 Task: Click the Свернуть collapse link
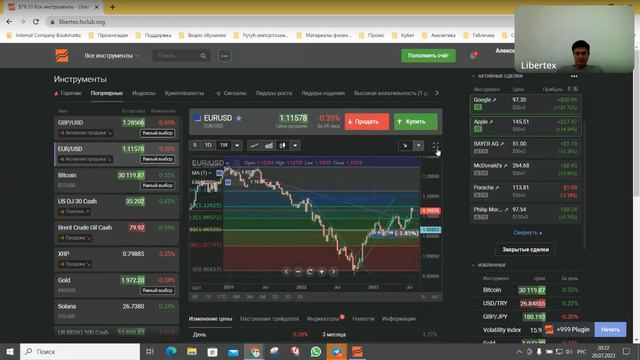point(527,233)
